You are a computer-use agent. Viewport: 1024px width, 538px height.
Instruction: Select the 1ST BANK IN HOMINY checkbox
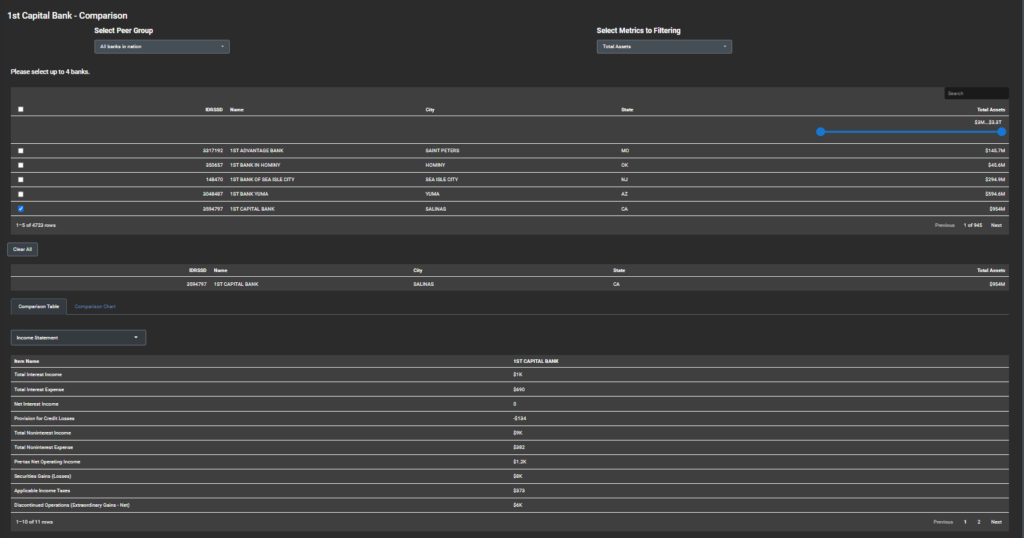pos(21,164)
